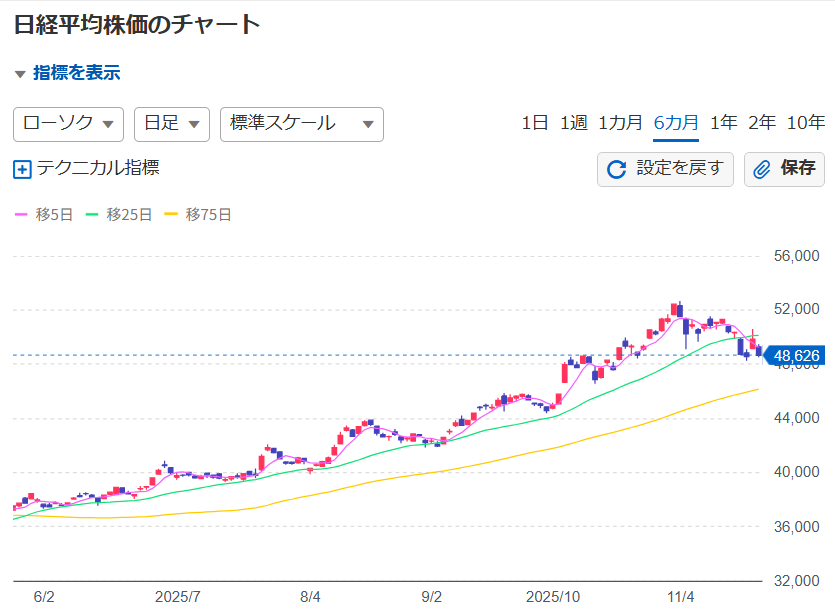Screen dimensions: 835x610
Task: Toggle the 移75日 moving average legend
Action: [197, 214]
